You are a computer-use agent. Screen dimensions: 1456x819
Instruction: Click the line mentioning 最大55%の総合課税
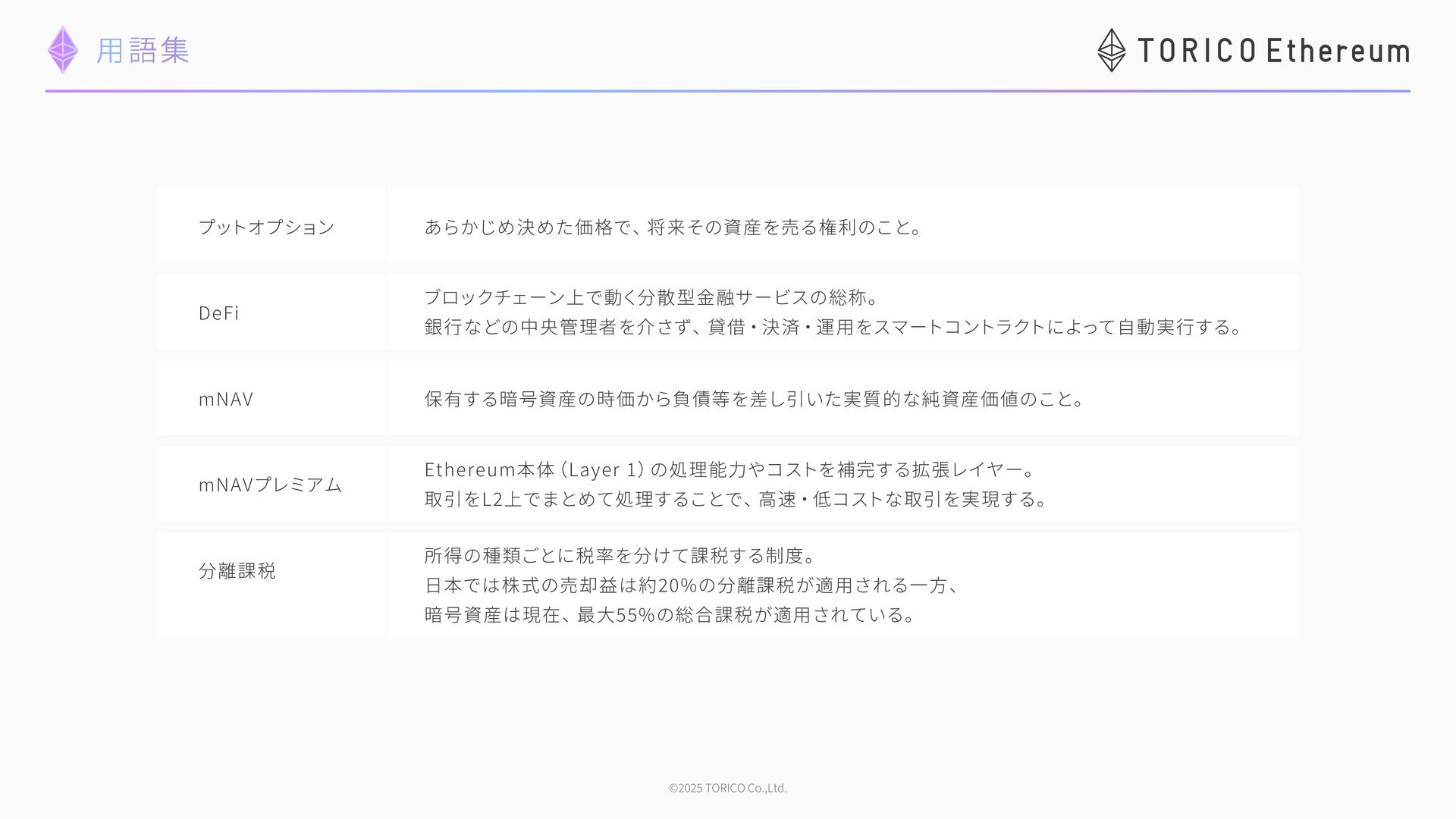pos(670,614)
